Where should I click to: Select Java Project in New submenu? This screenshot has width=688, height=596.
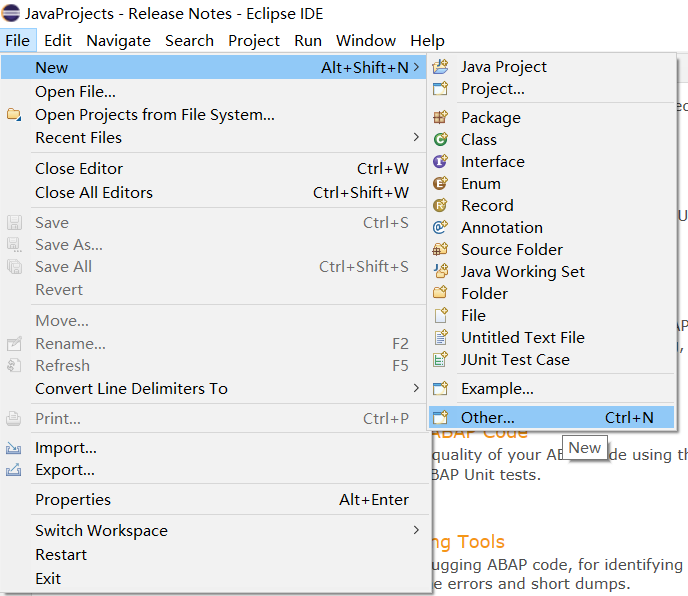(552, 67)
